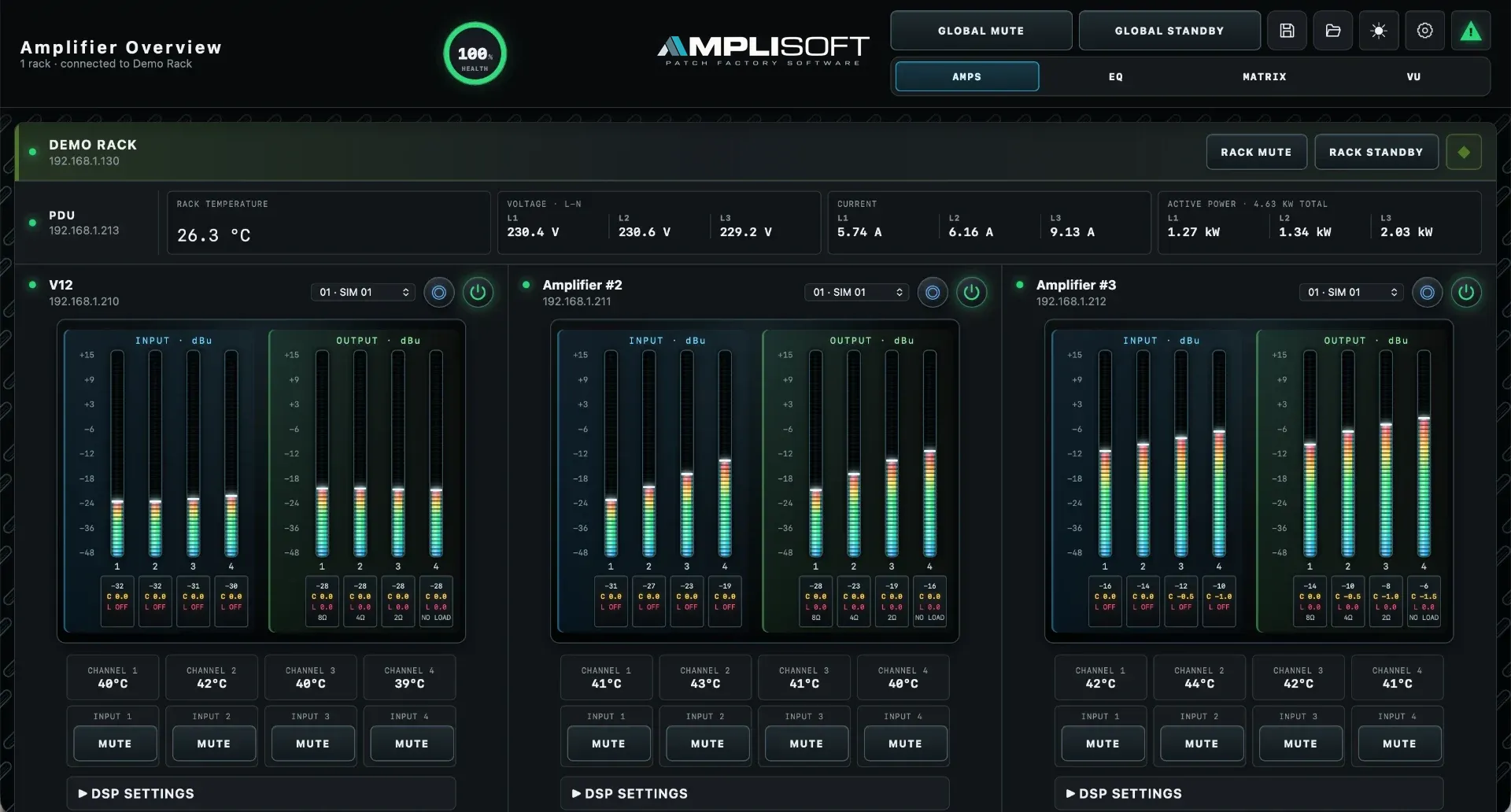Screen dimensions: 1511x812
Task: Click the save preset floppy disk icon
Action: pos(1287,31)
